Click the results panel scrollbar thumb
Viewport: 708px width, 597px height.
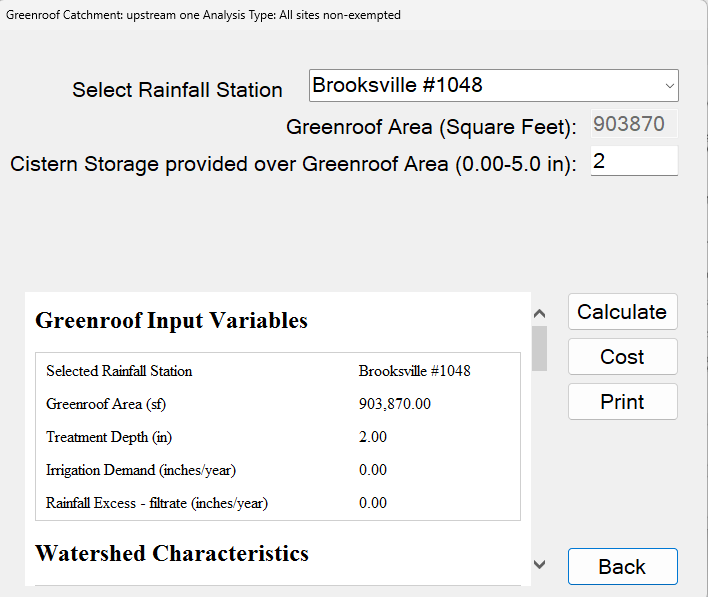(540, 348)
